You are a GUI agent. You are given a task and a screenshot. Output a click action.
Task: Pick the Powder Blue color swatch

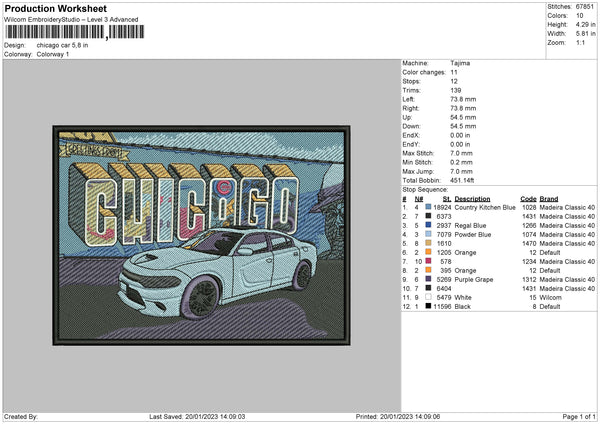[428, 234]
